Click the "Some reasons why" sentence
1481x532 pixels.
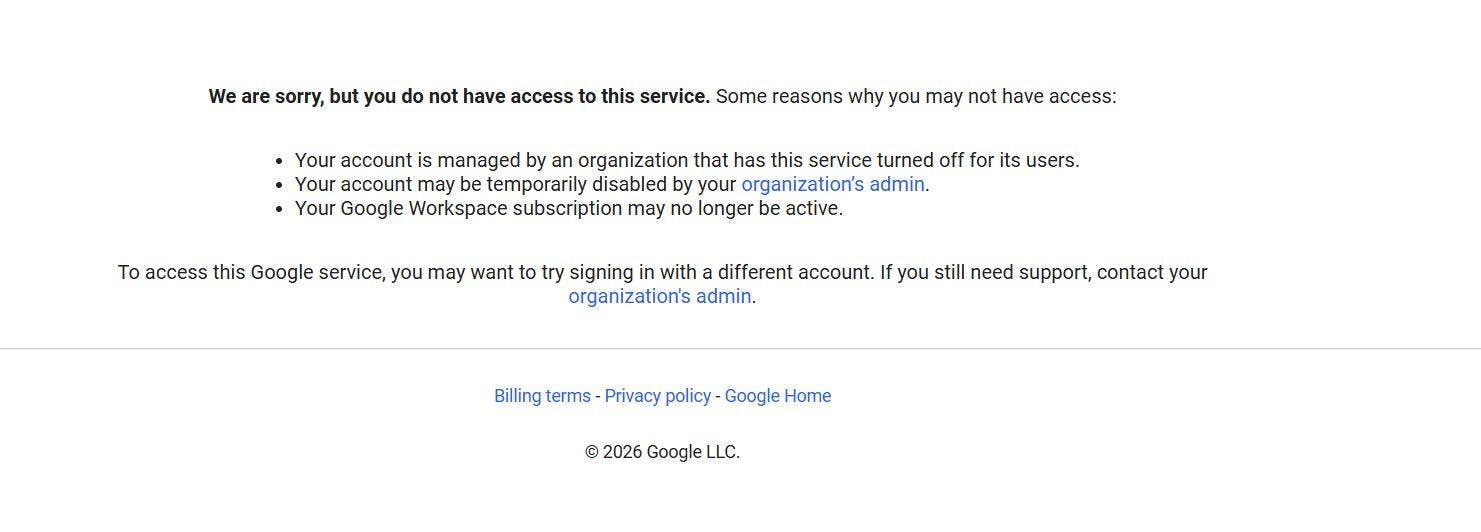point(915,97)
